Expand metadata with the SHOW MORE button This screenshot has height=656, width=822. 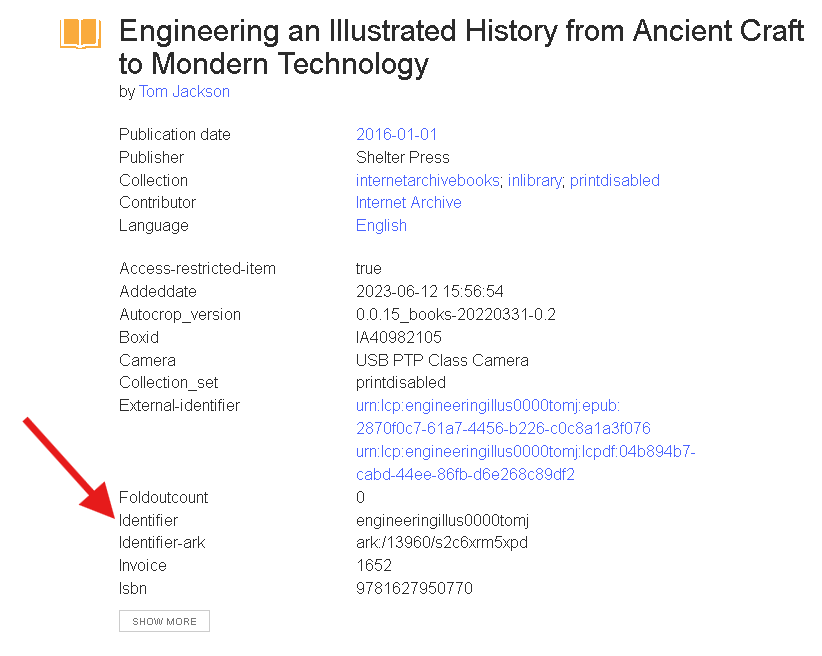(164, 621)
